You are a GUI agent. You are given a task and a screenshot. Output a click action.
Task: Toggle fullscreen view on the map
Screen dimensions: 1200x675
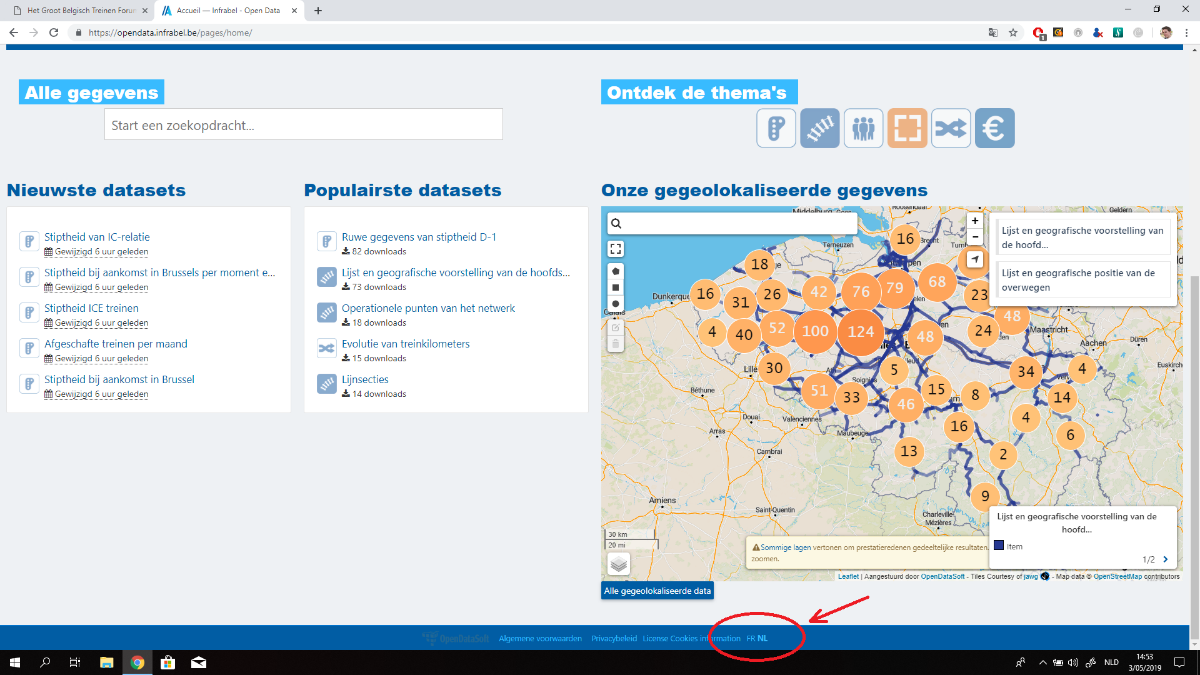click(616, 249)
